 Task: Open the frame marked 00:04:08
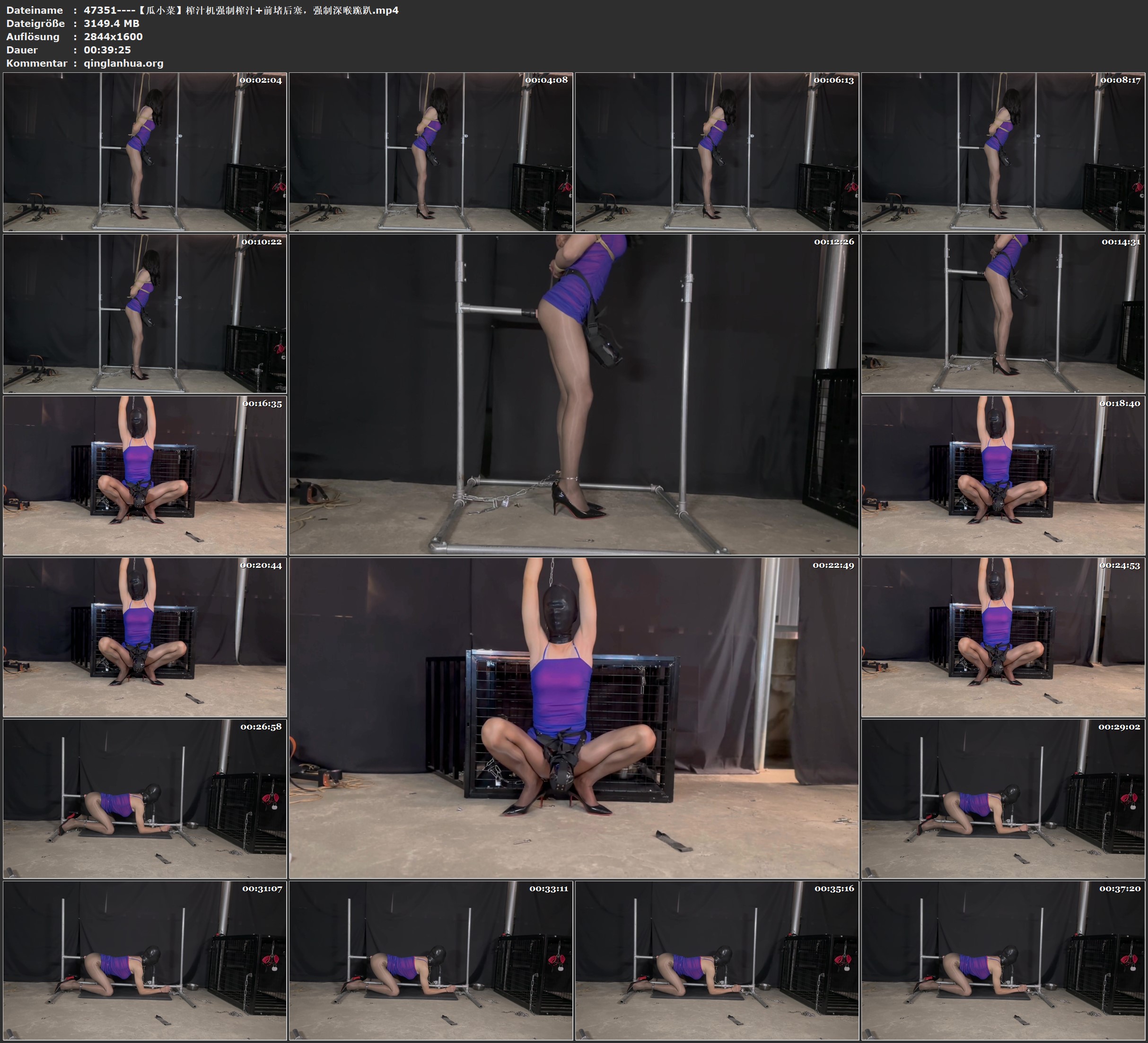(x=431, y=152)
